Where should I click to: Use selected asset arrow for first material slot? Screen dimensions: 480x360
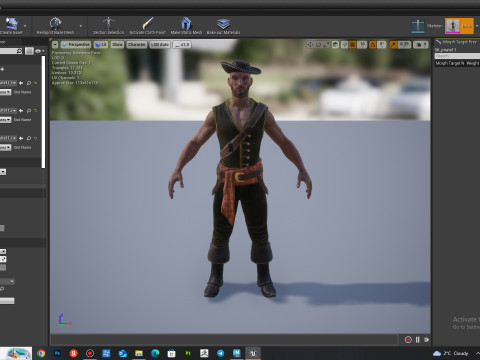coord(21,83)
